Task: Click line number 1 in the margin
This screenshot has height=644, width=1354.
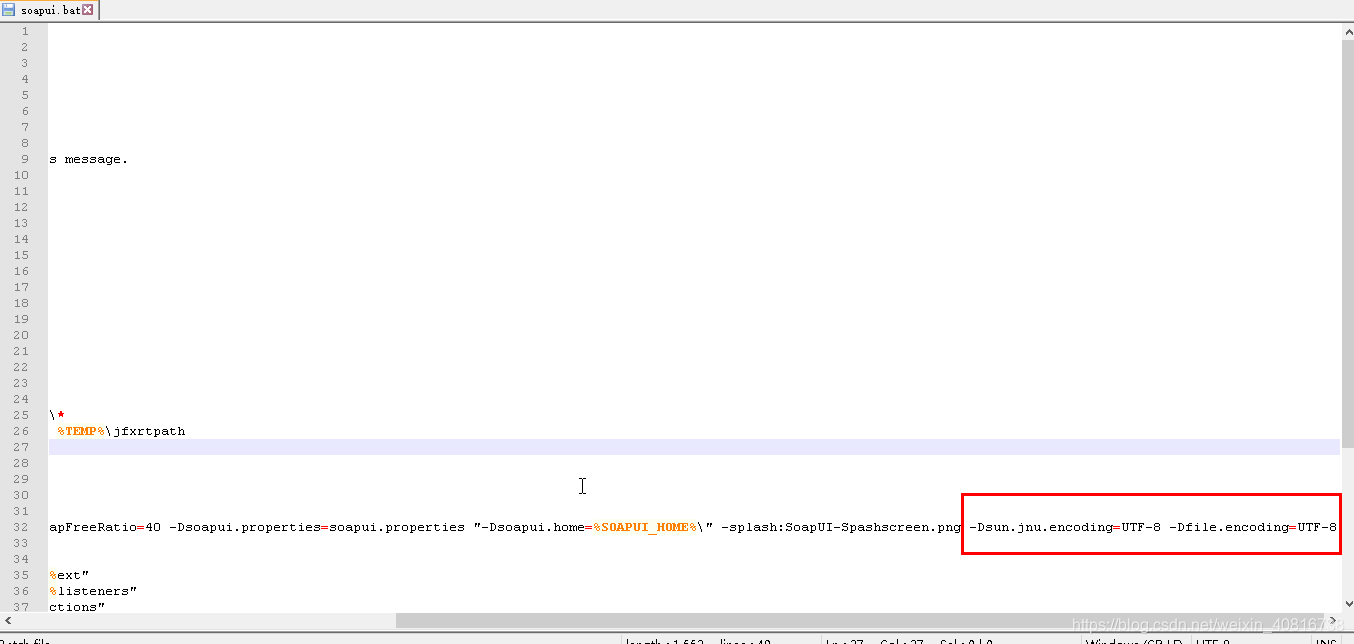Action: 25,31
